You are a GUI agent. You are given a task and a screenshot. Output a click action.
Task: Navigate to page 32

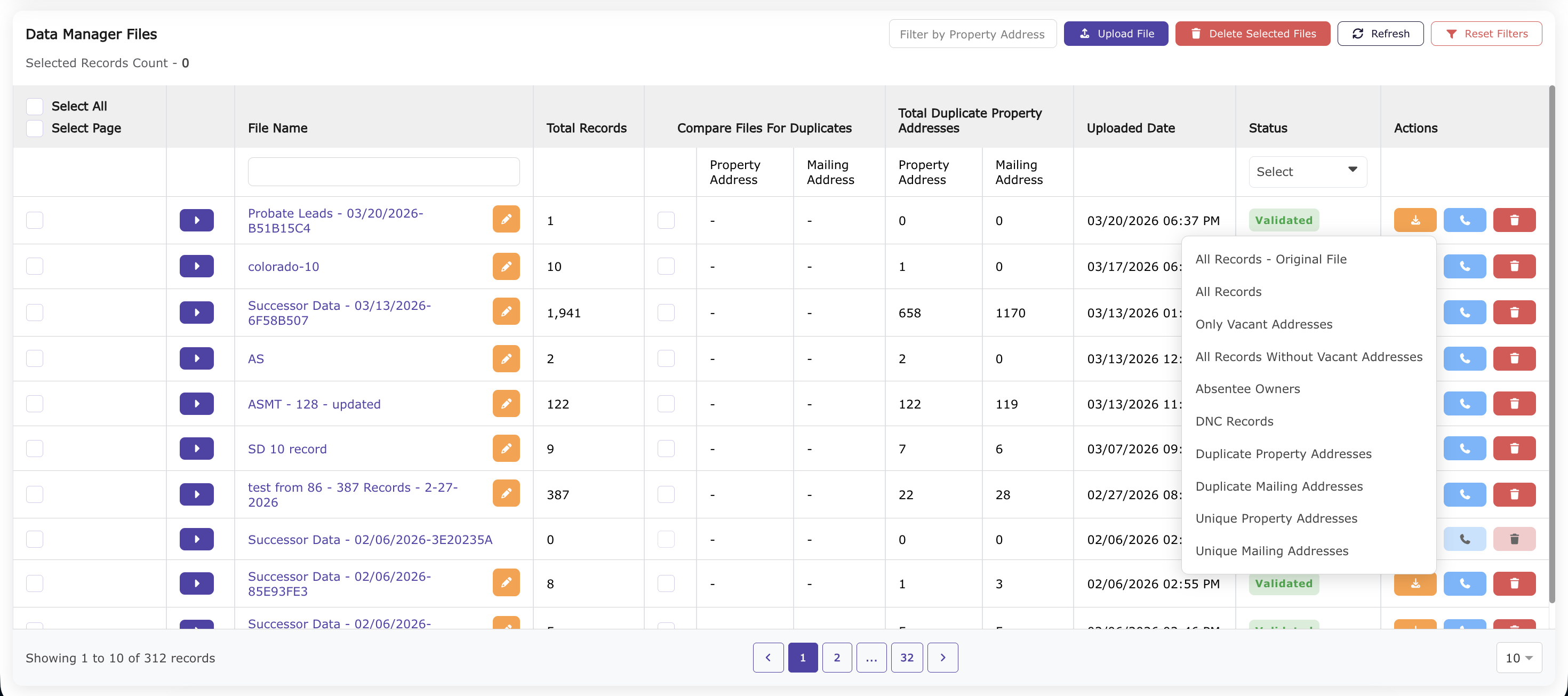[x=907, y=658]
